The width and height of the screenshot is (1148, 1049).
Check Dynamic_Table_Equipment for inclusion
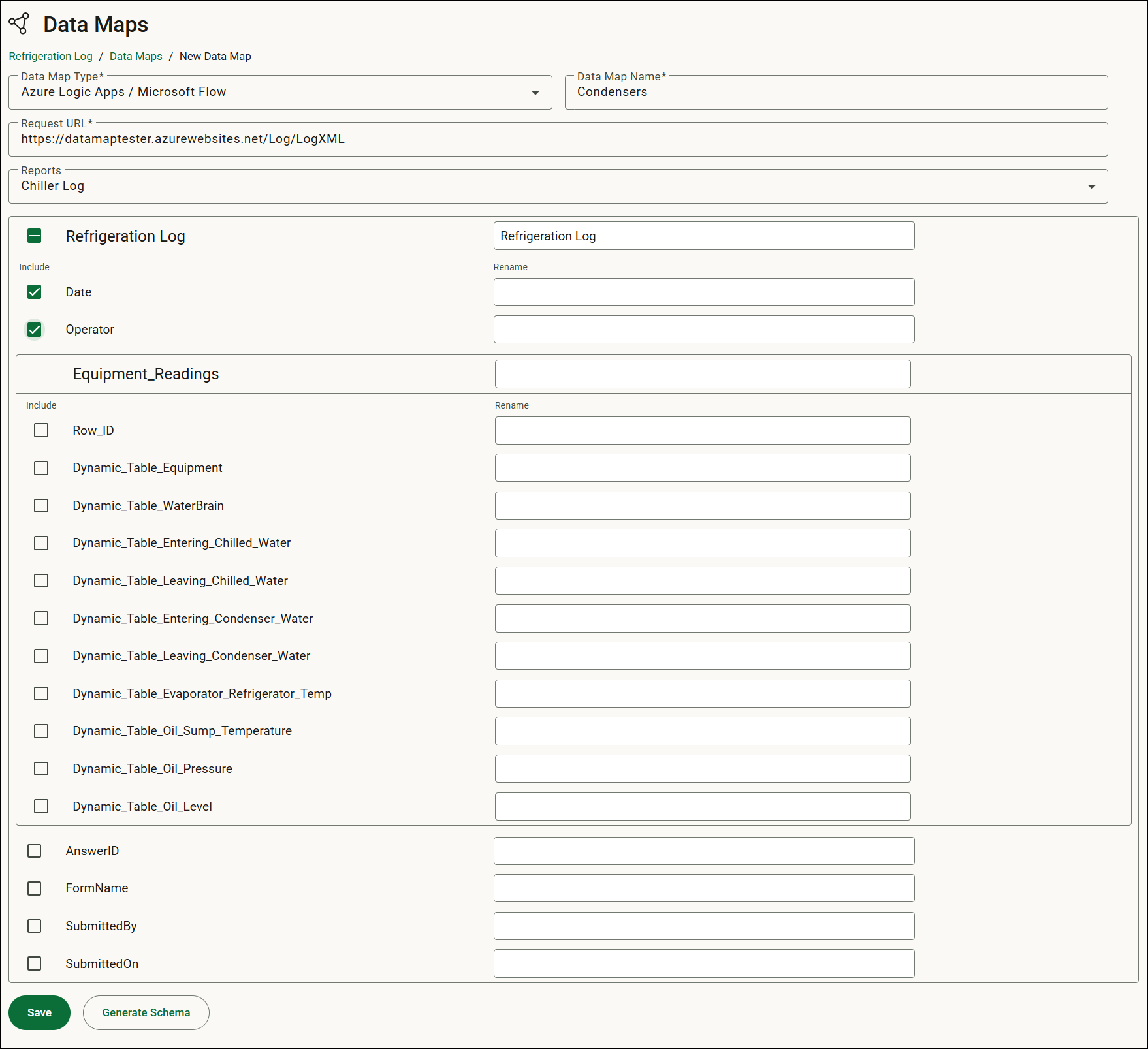41,467
